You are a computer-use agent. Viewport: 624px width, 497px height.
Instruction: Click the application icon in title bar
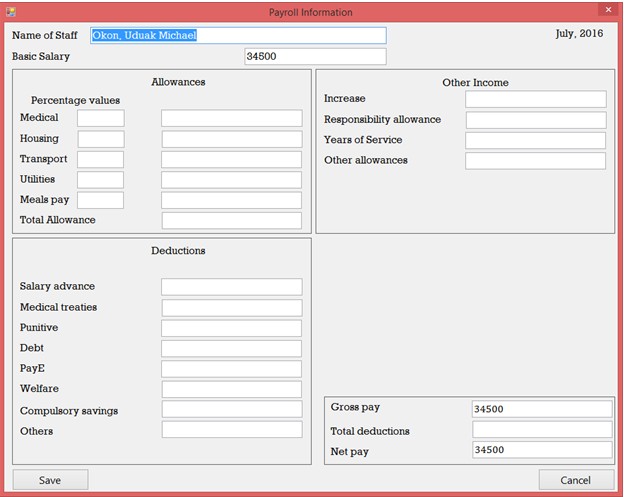(11, 12)
